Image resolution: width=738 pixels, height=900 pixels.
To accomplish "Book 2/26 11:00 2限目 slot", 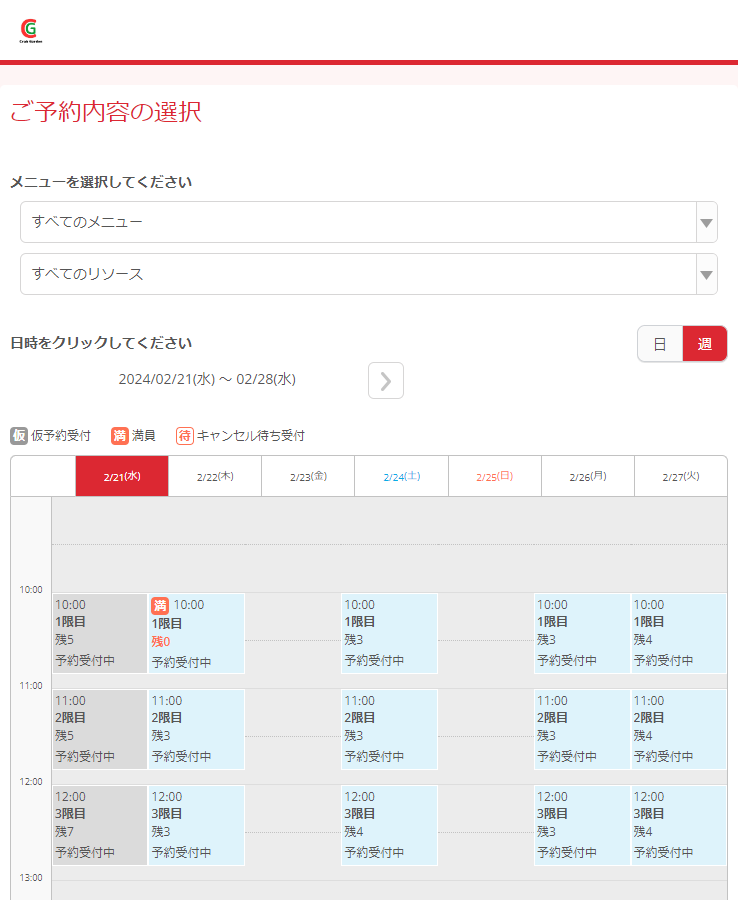I will (581, 728).
